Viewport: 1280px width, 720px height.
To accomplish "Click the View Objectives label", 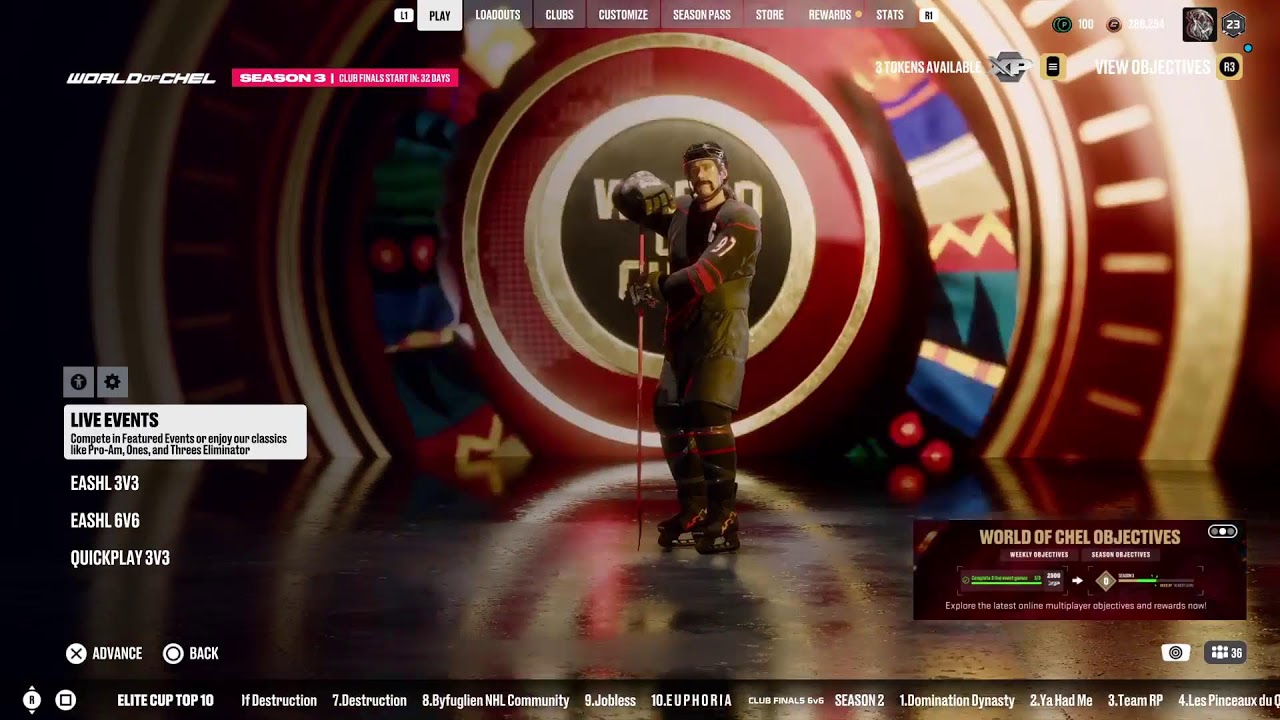I will tap(1152, 67).
